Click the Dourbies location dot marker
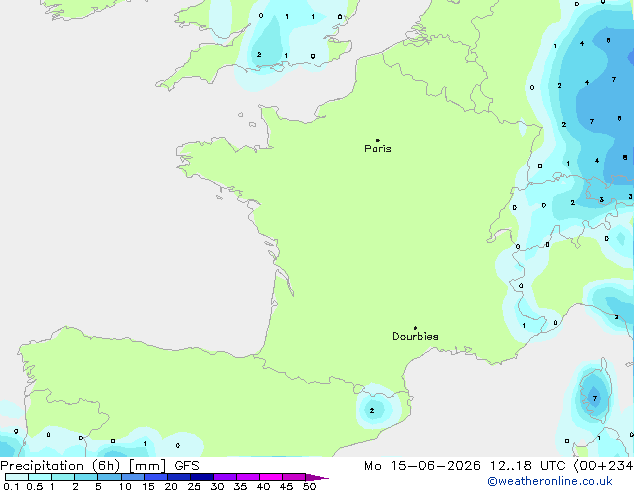The width and height of the screenshot is (634, 490). (415, 328)
